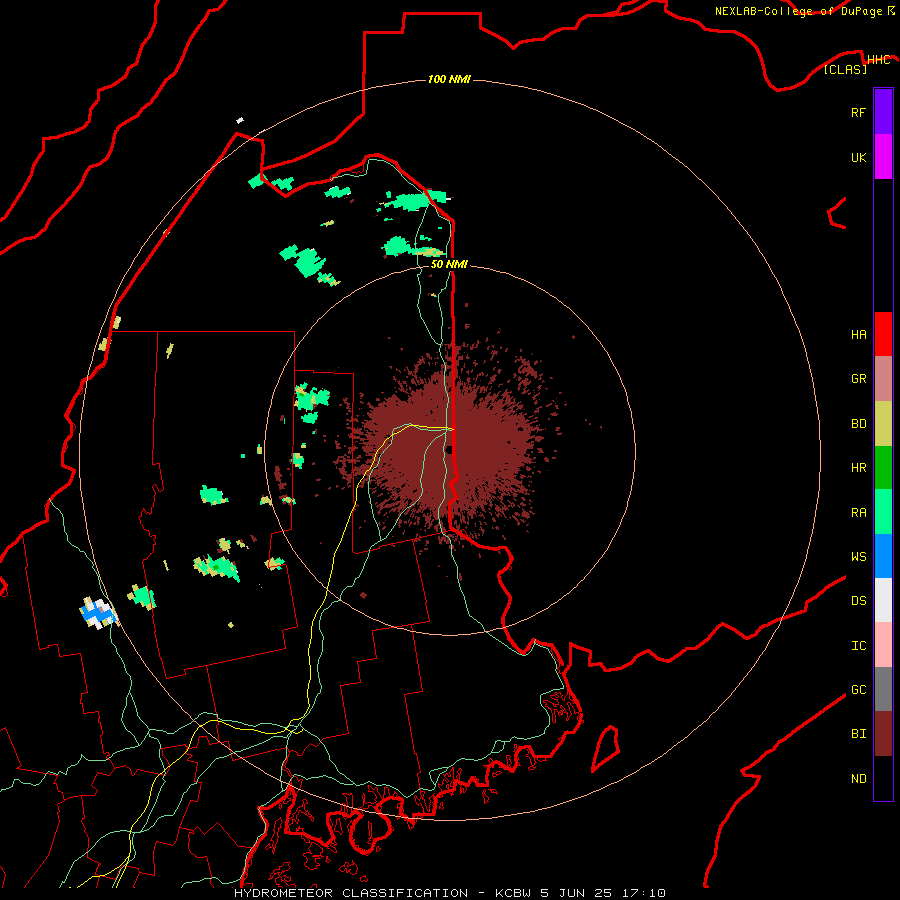This screenshot has width=900, height=900.
Task: Click the ND legend label
Action: point(858,779)
